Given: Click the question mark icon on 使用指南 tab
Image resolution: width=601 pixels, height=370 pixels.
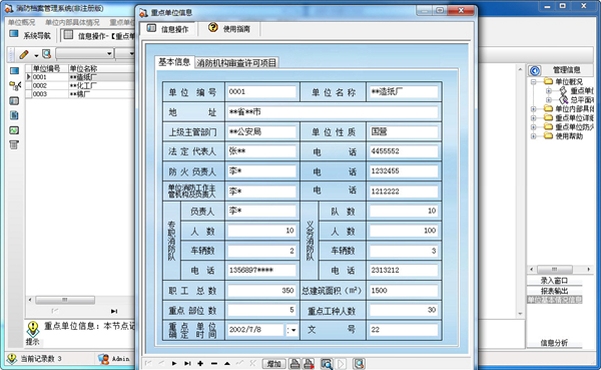Looking at the screenshot, I should 213,28.
